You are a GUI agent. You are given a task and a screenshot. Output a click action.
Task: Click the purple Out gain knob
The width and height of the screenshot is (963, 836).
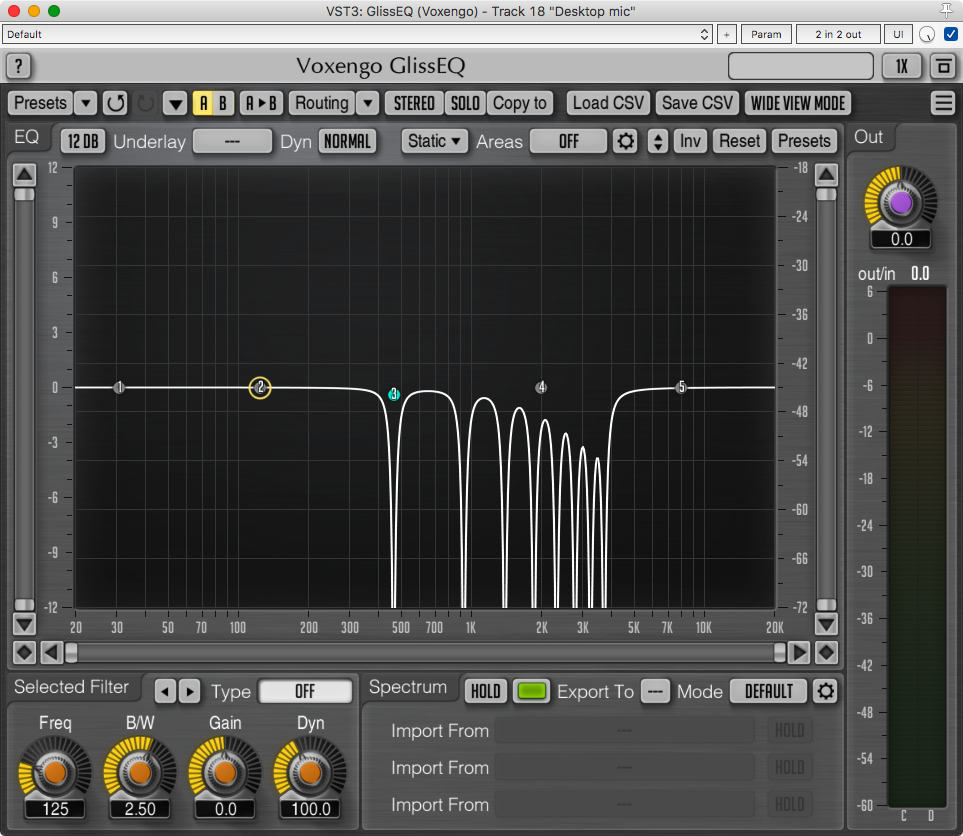(x=901, y=203)
